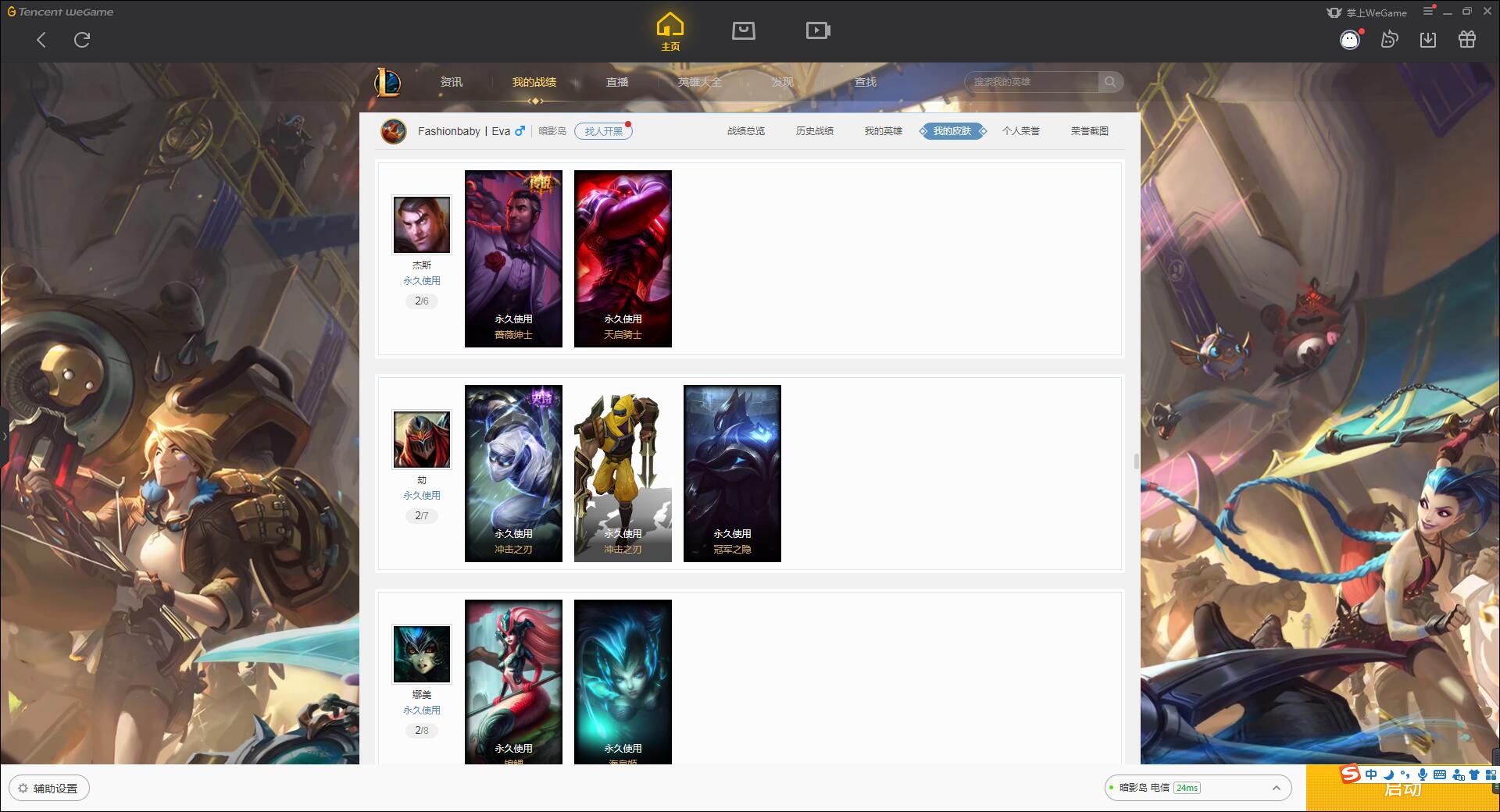This screenshot has width=1500, height=812.
Task: Switch to 我的战绩 tab
Action: coord(534,82)
